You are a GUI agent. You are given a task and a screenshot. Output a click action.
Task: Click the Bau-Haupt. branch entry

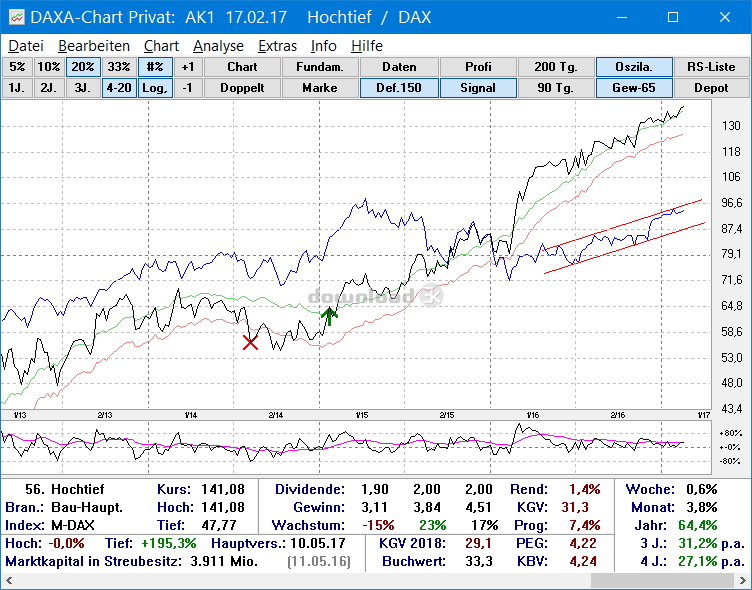point(87,507)
